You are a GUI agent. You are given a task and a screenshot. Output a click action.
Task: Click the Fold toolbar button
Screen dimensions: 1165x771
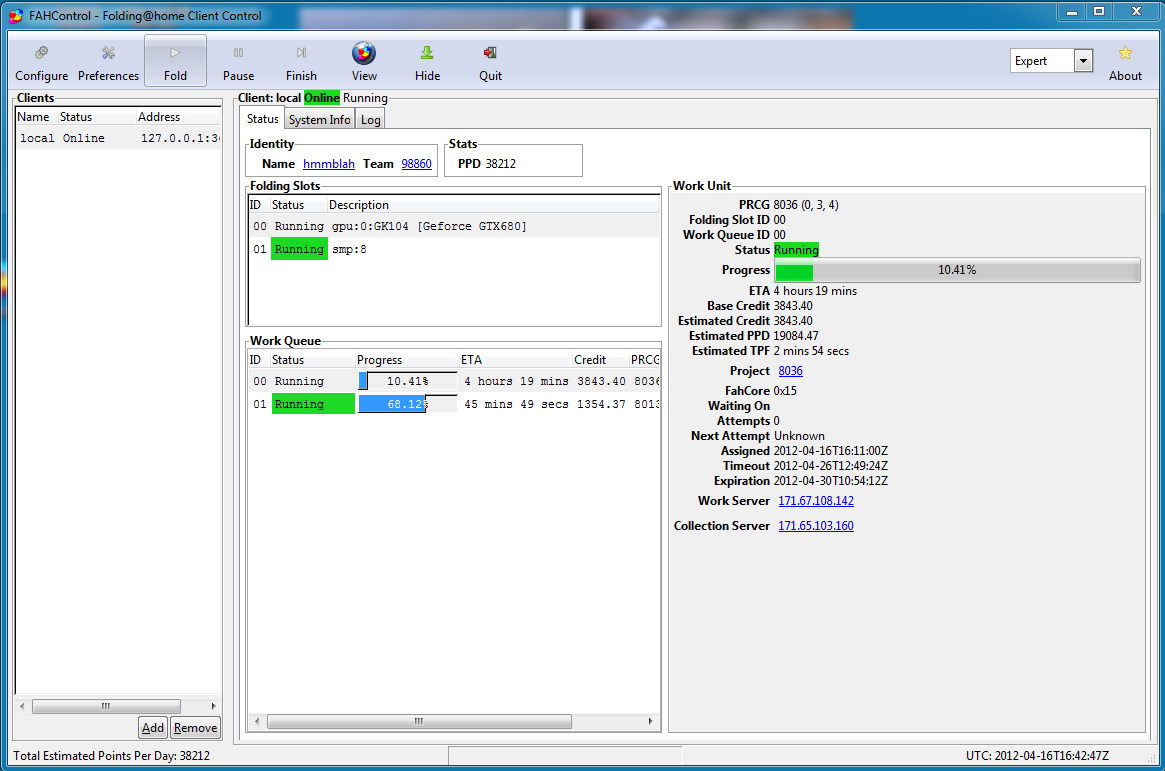[x=175, y=62]
